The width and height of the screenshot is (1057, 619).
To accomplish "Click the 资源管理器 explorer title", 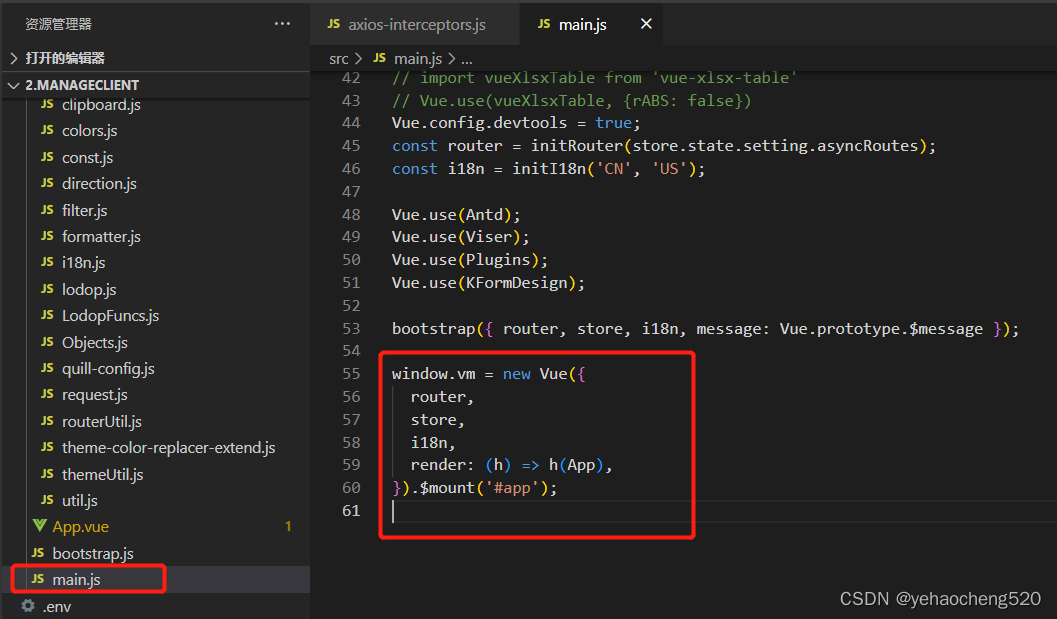I will pos(59,24).
